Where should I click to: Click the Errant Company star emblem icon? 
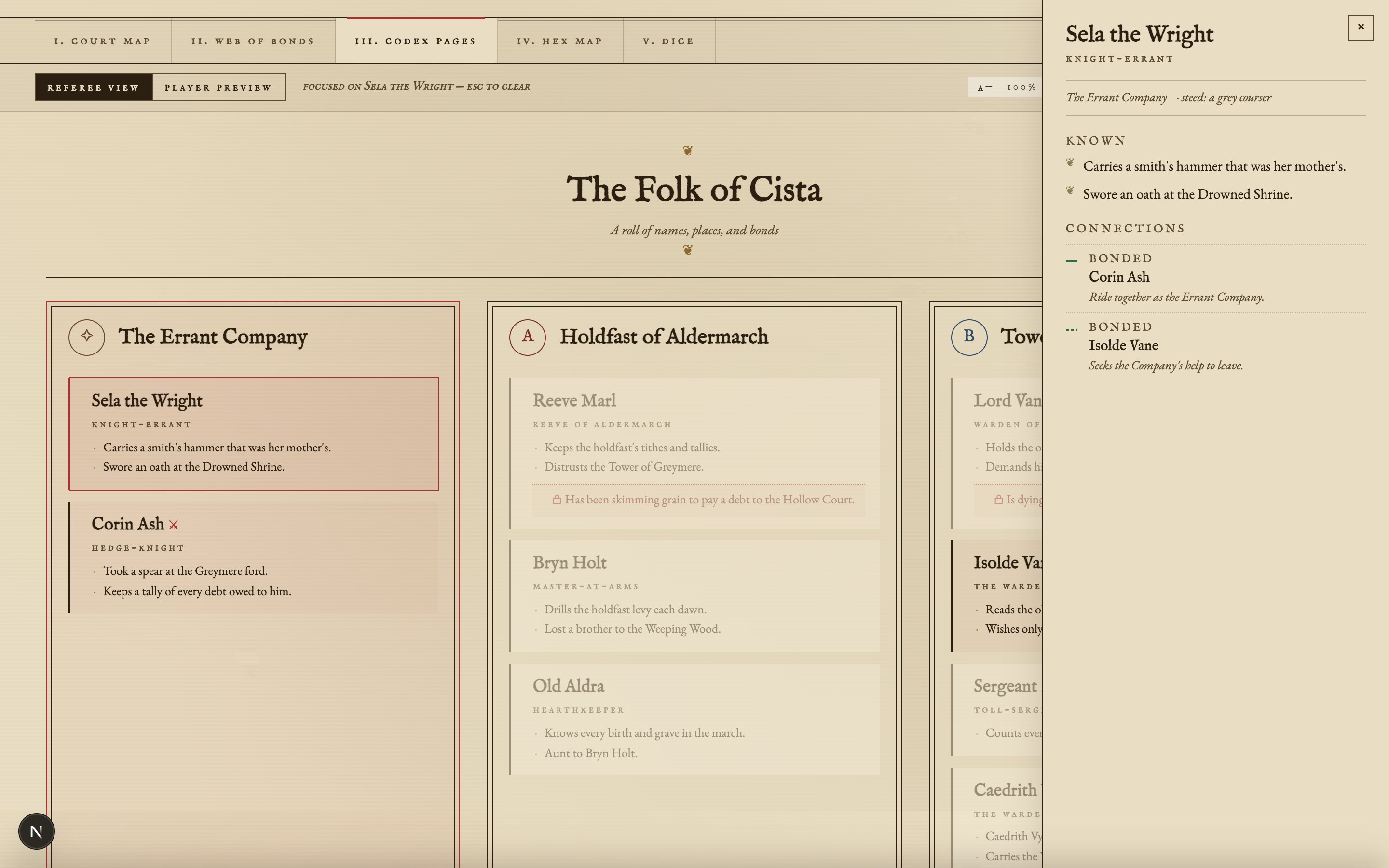[87, 337]
